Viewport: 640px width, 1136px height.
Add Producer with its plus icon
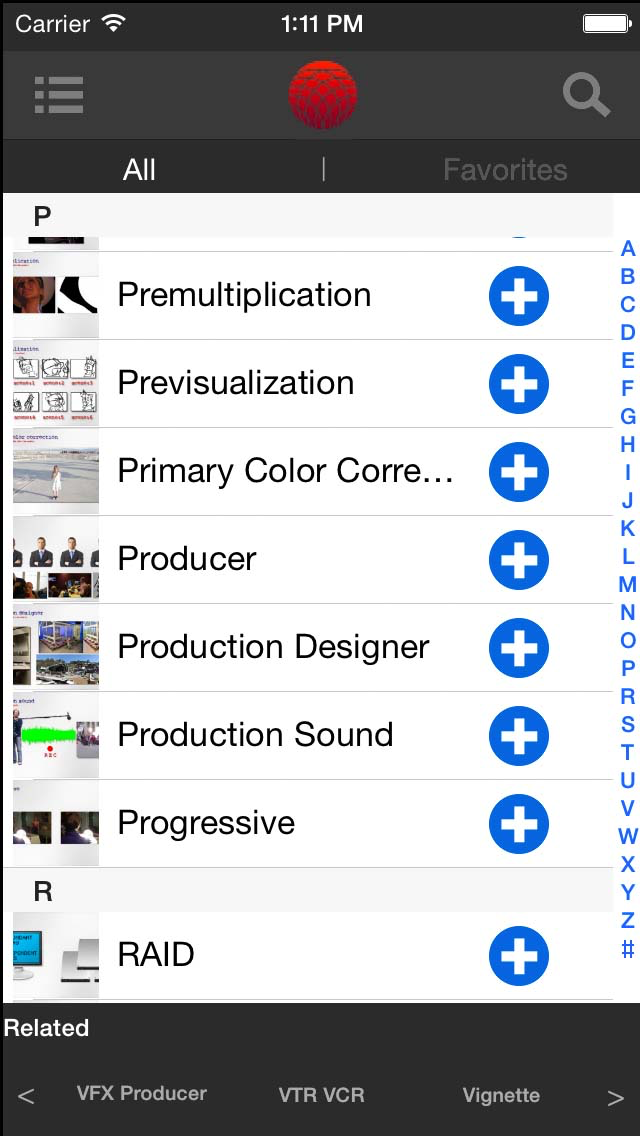point(518,560)
